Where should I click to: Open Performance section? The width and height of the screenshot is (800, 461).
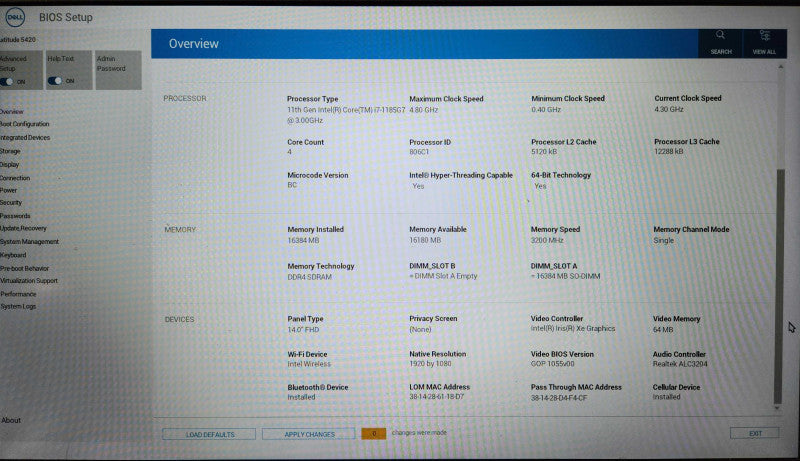tap(18, 294)
